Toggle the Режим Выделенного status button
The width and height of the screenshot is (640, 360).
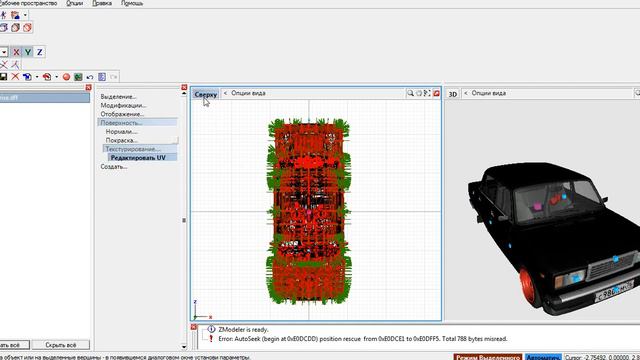point(488,357)
